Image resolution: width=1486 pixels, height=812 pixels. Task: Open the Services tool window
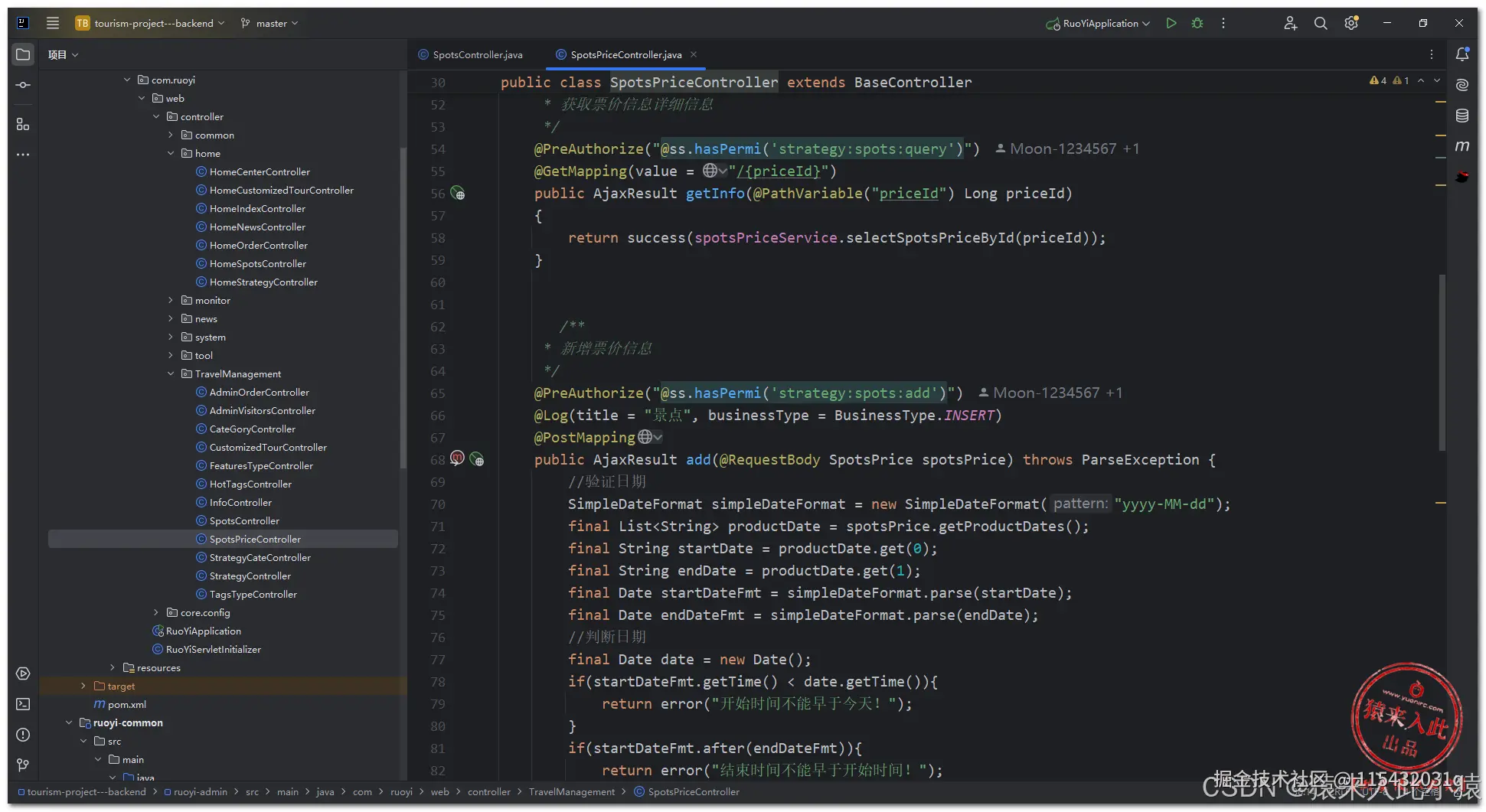23,673
